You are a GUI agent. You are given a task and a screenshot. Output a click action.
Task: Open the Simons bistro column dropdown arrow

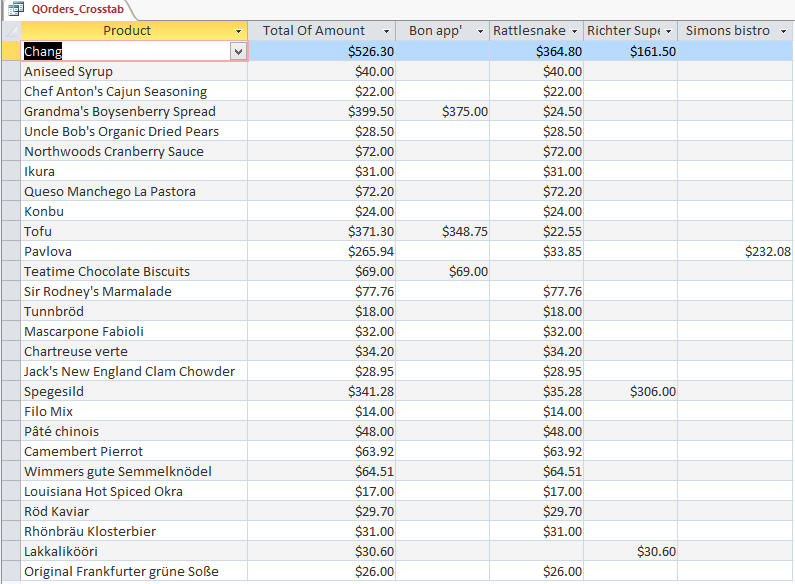pyautogui.click(x=782, y=31)
